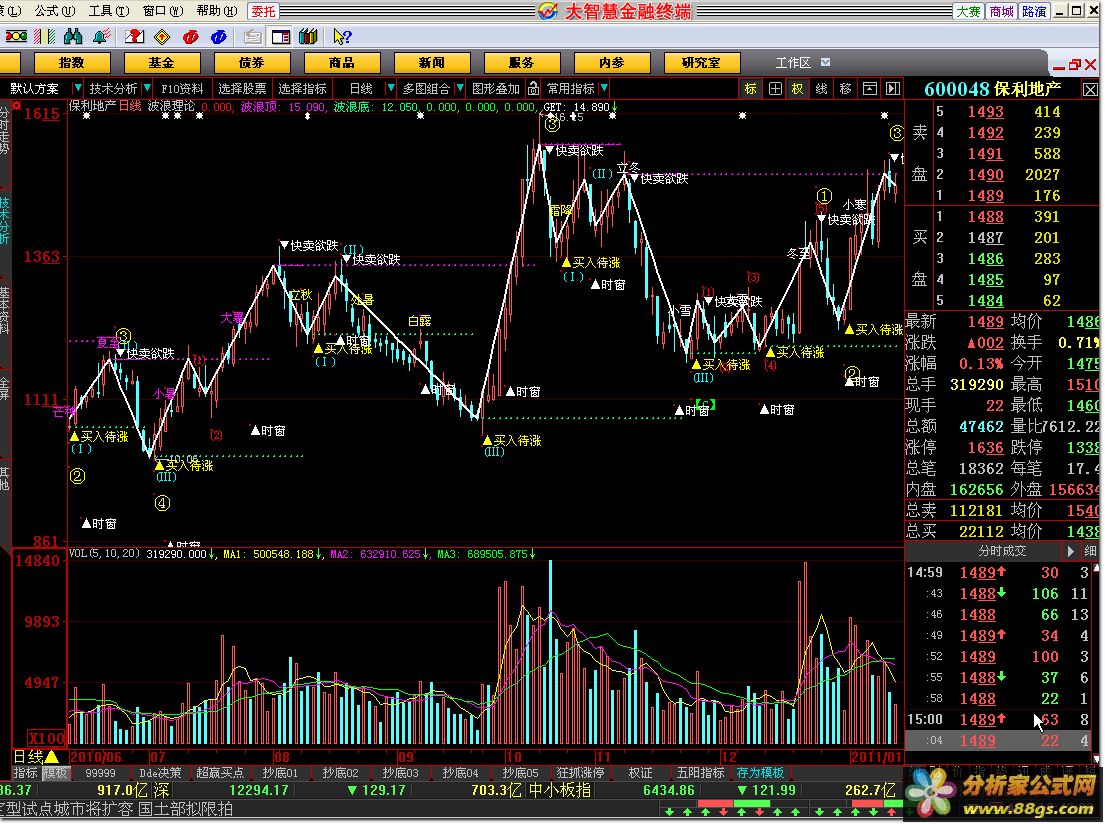Click the crosshair grid icon in the chart toolbar
Image resolution: width=1105 pixels, height=824 pixels.
click(x=775, y=88)
